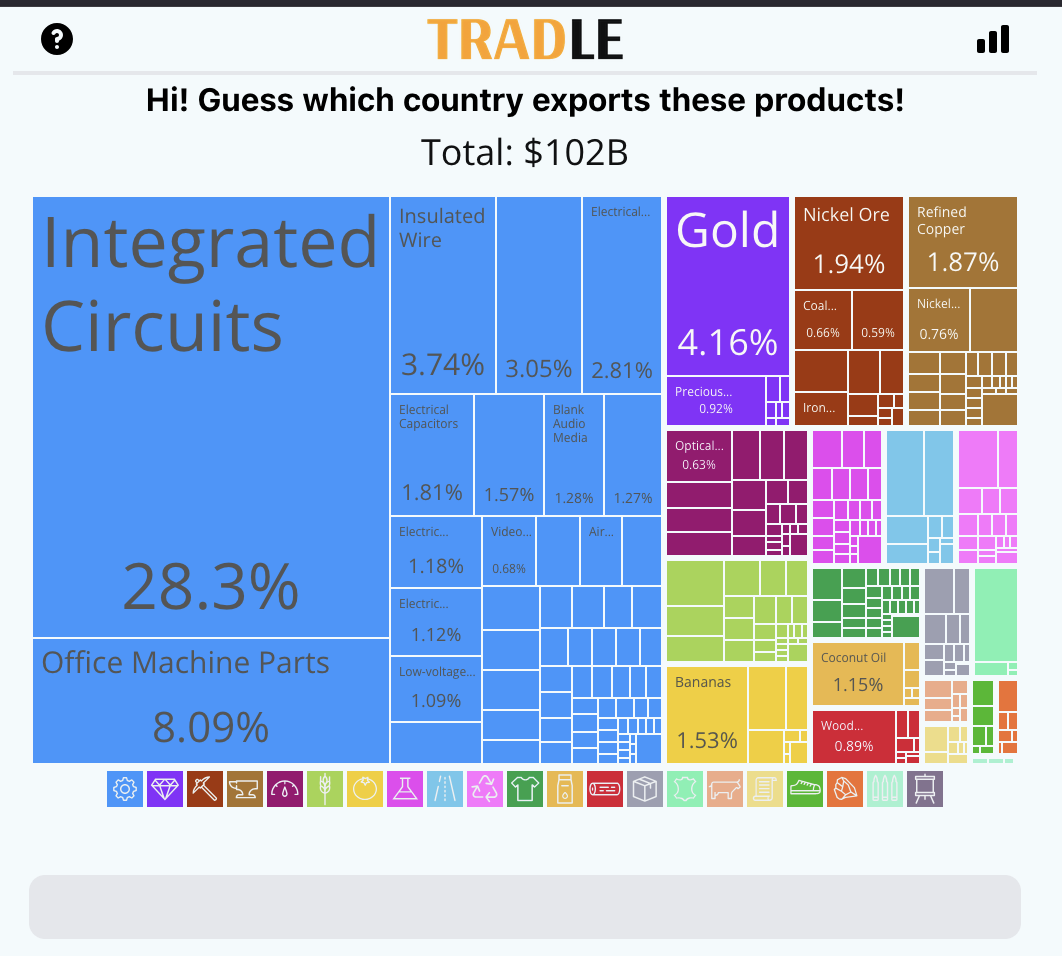This screenshot has width=1062, height=956.
Task: Click the Nickel Ore 1.94% tile
Action: tap(848, 242)
